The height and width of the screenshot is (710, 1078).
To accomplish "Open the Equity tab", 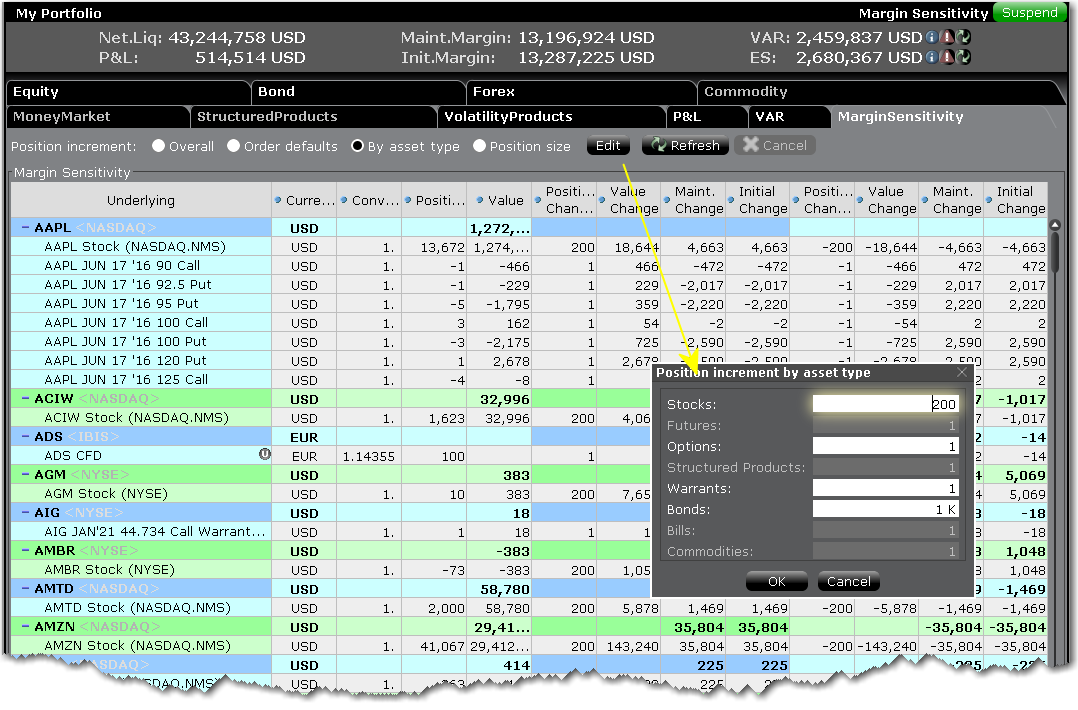I will (129, 92).
